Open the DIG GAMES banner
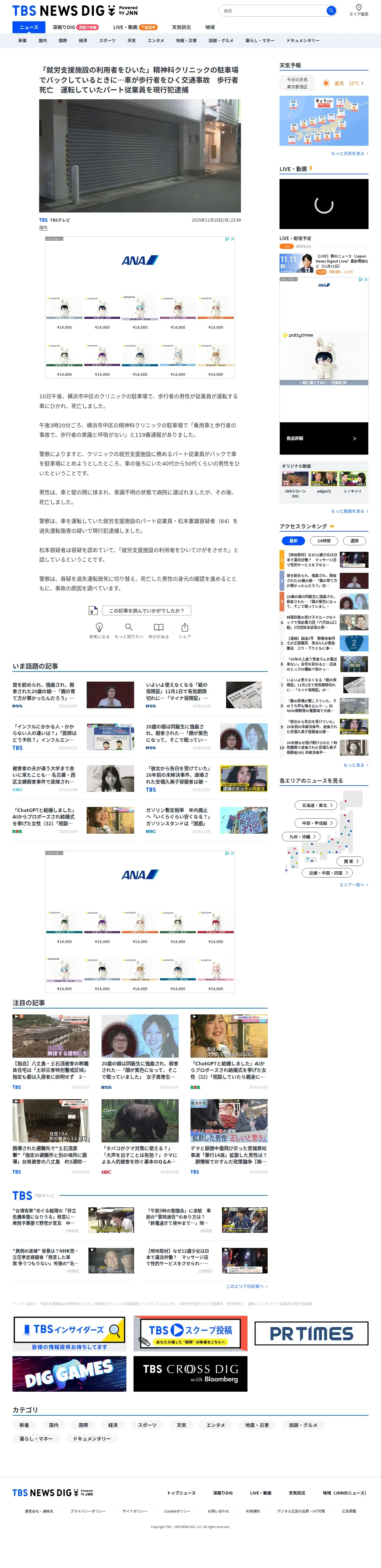Screen dimensions: 381x1568 (x=69, y=1374)
